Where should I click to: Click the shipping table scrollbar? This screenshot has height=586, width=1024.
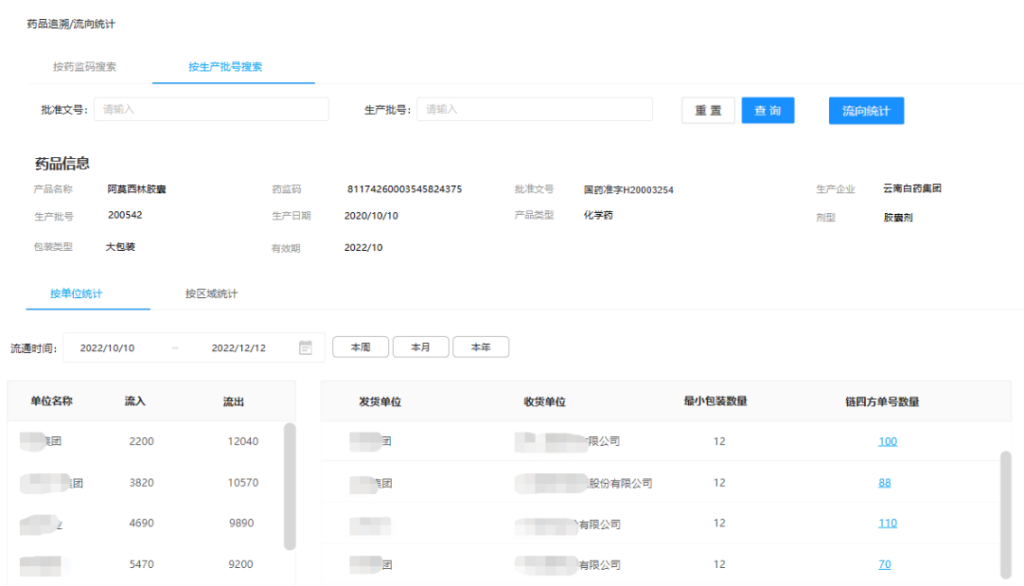coord(1006,515)
